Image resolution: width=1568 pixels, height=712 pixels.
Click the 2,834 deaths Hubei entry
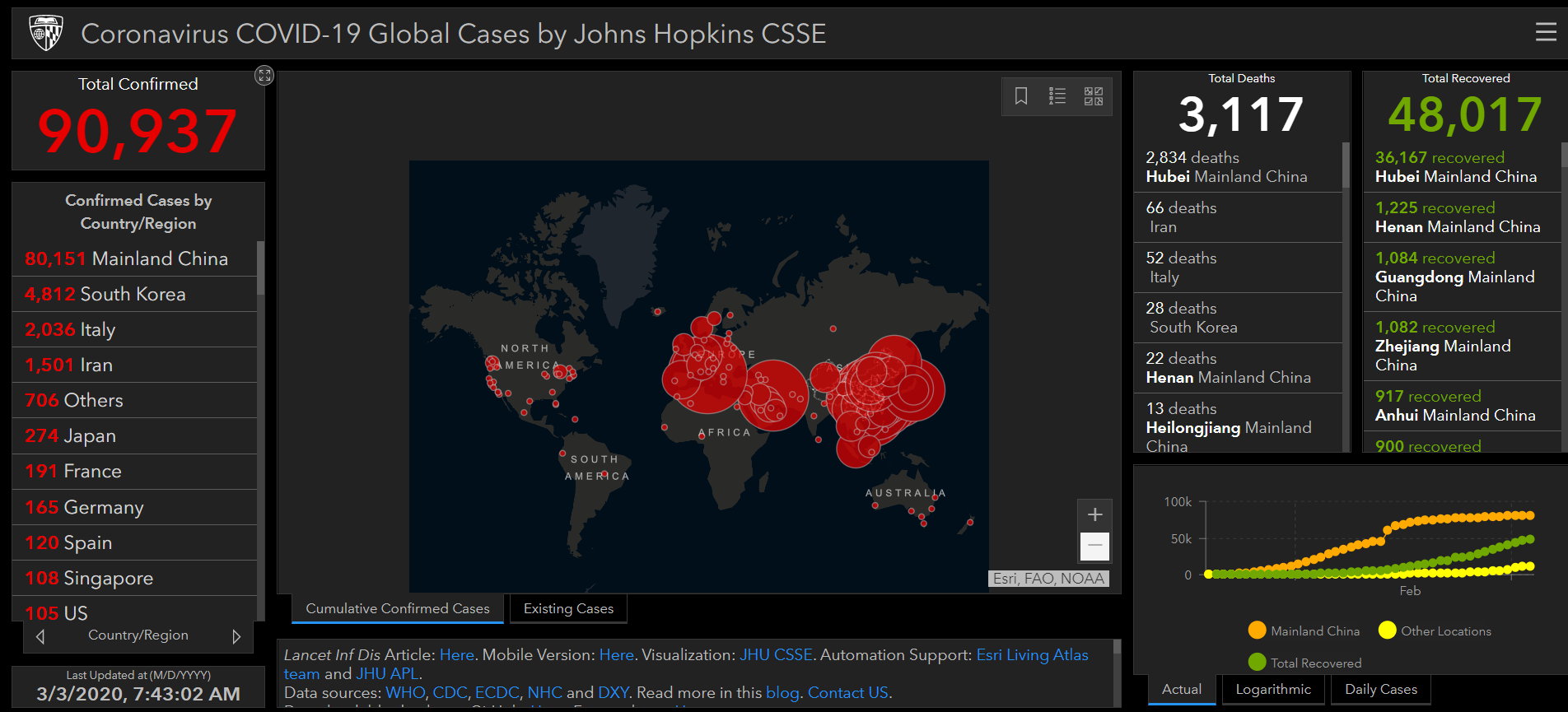1238,166
